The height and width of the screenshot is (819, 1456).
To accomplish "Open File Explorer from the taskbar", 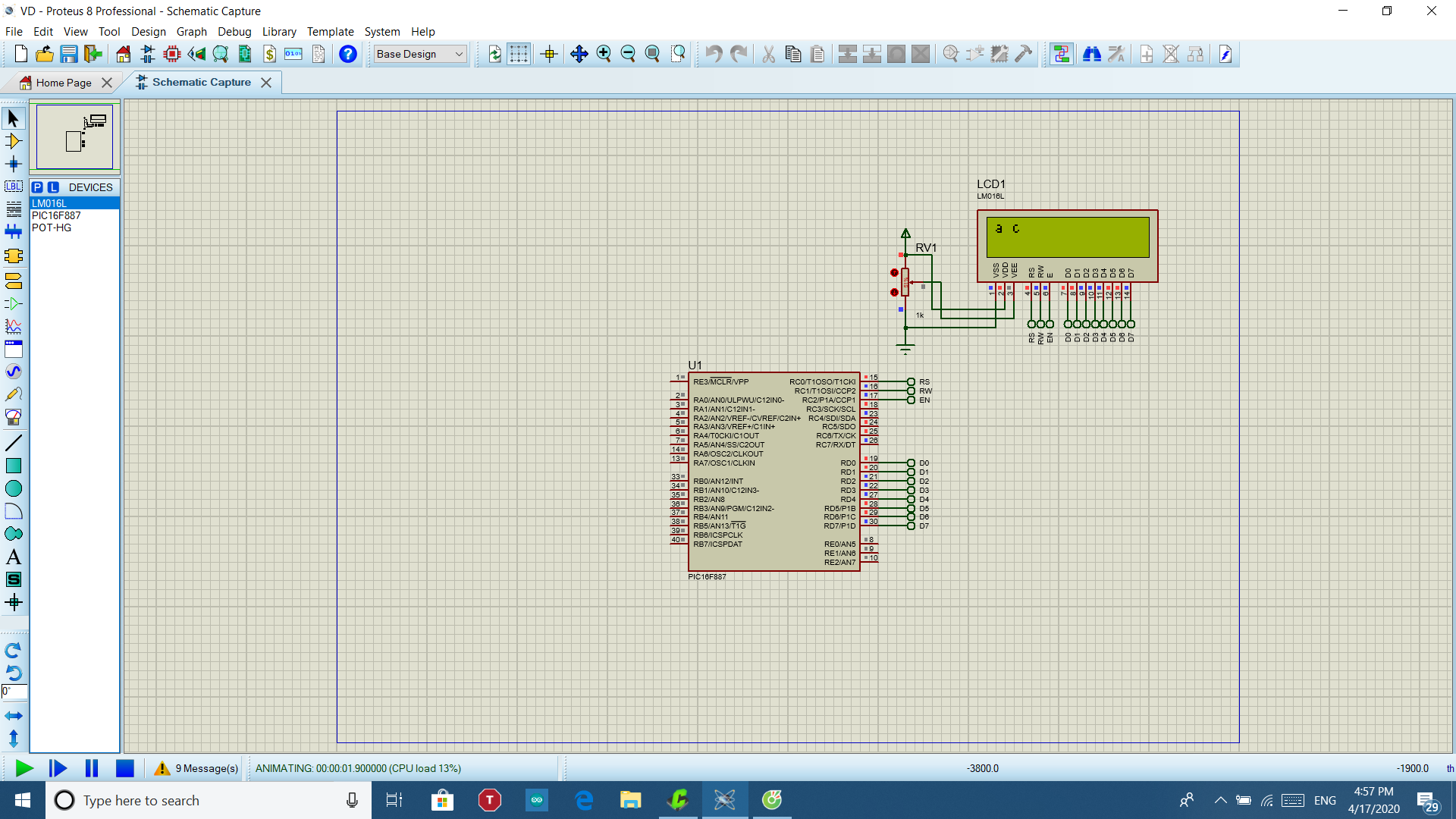I will pyautogui.click(x=630, y=800).
